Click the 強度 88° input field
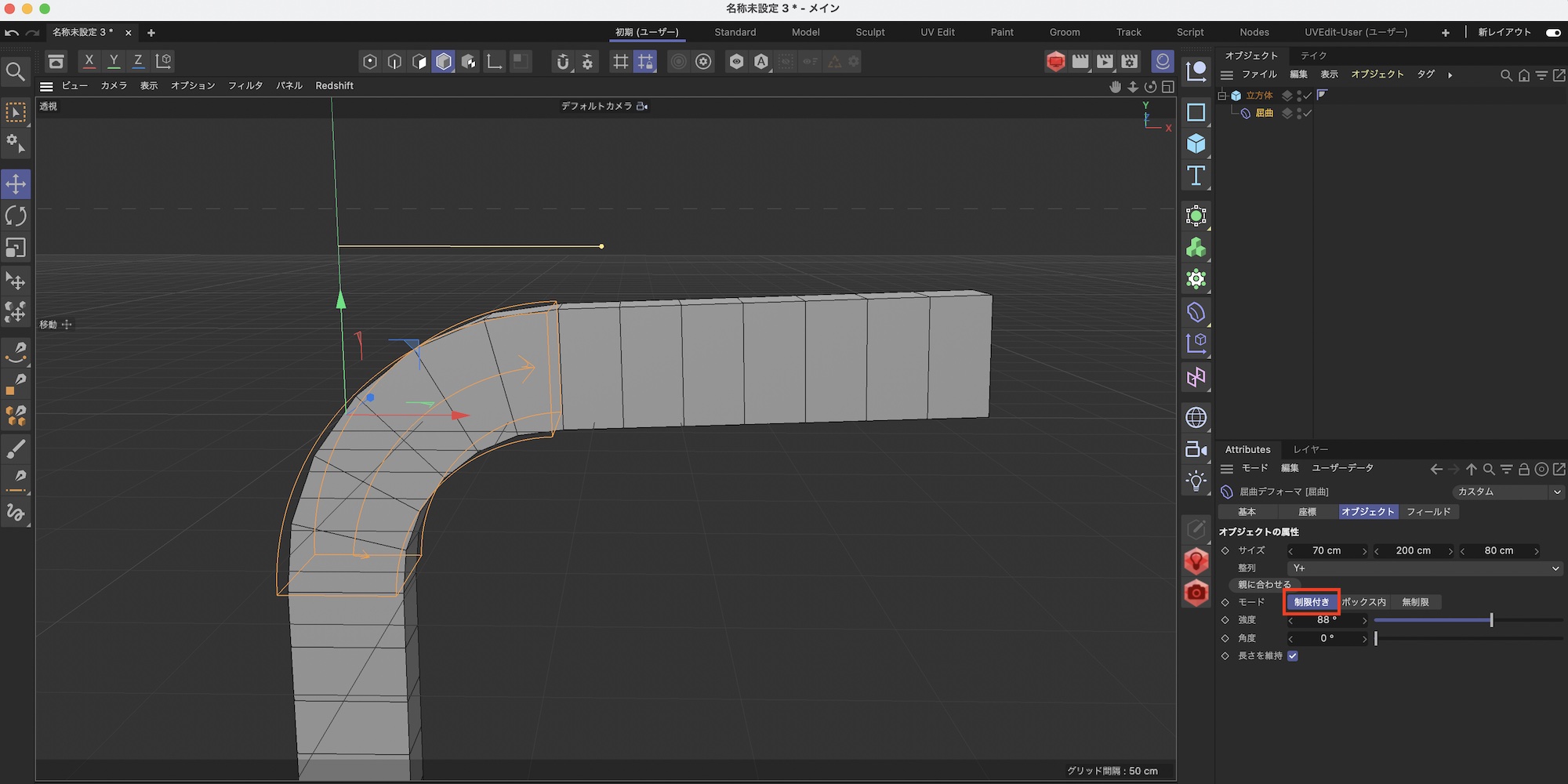 [1327, 620]
